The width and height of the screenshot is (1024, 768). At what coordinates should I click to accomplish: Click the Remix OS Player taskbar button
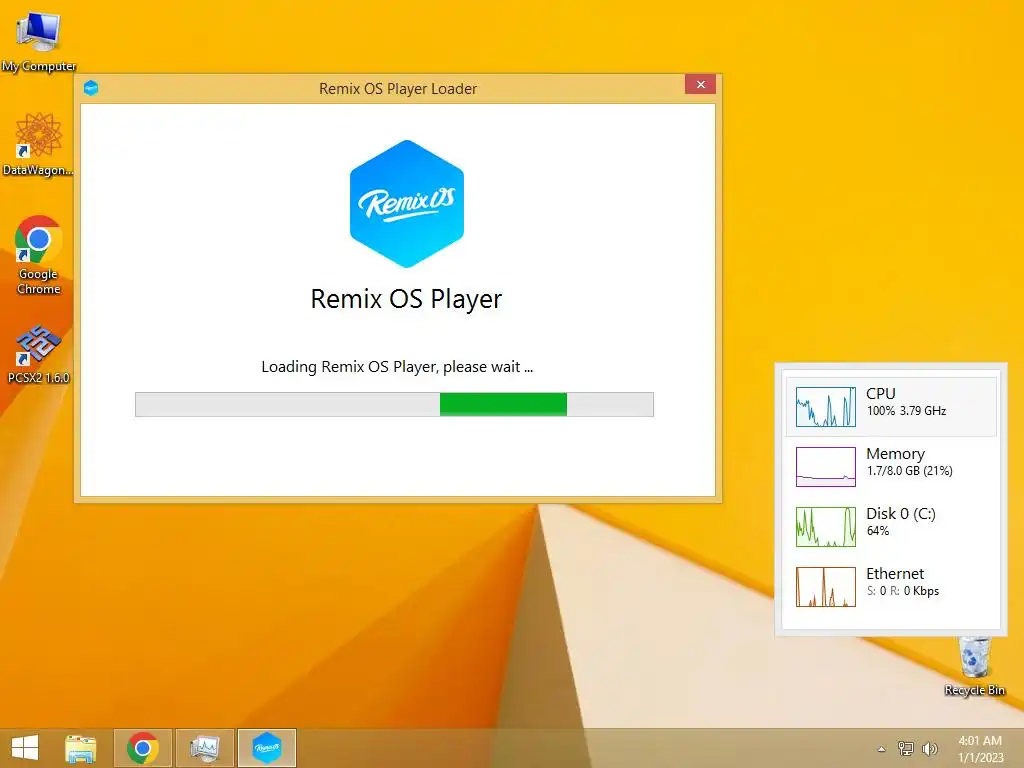267,748
